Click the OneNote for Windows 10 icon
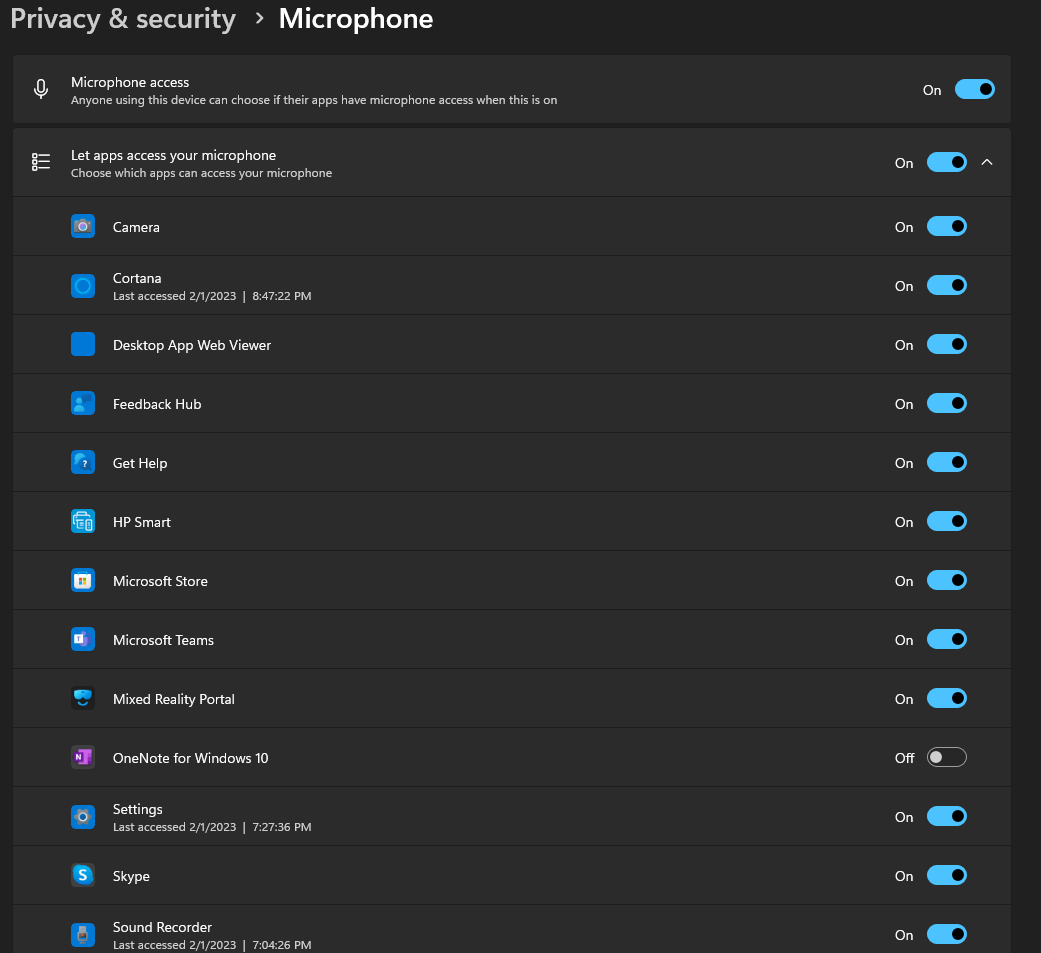This screenshot has width=1041, height=953. coord(83,758)
